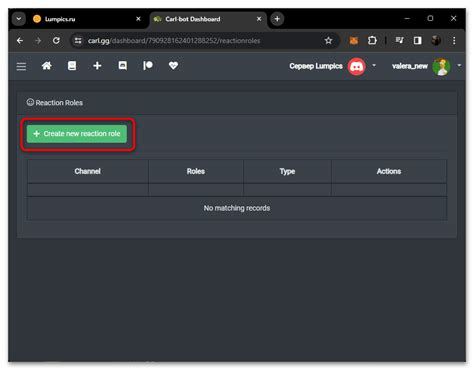Sort table by Channel column
The width and height of the screenshot is (474, 370).
click(88, 171)
